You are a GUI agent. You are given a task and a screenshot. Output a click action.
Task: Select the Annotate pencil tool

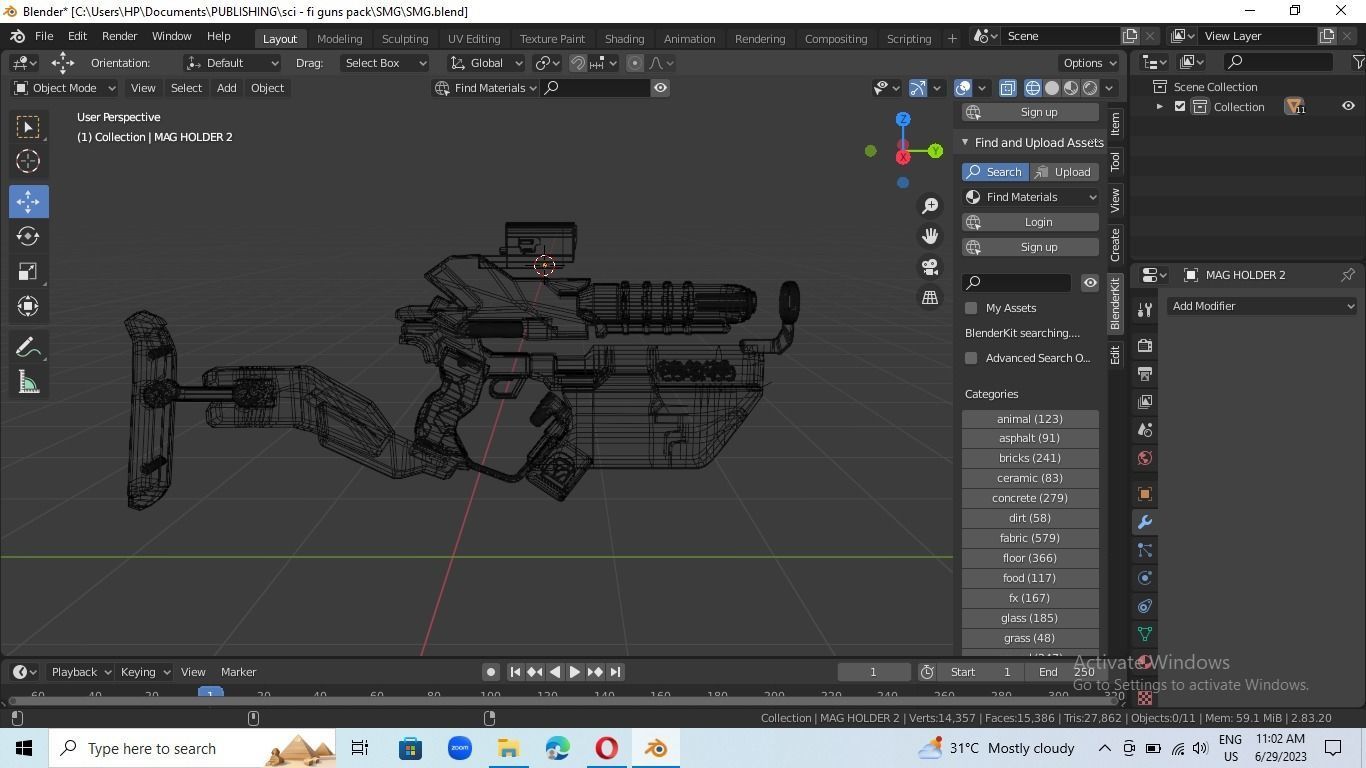click(28, 347)
